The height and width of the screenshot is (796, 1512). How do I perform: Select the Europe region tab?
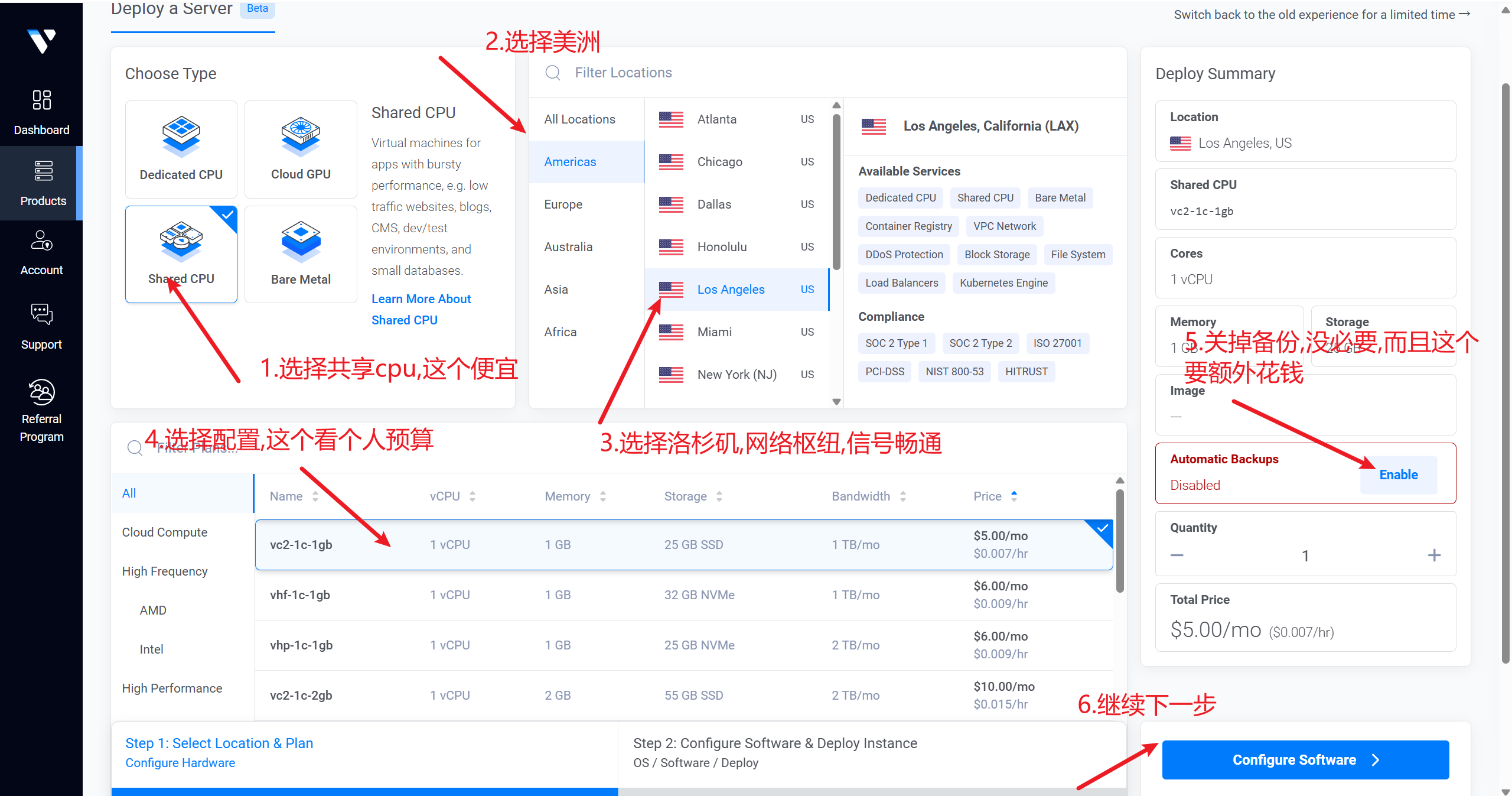(586, 204)
